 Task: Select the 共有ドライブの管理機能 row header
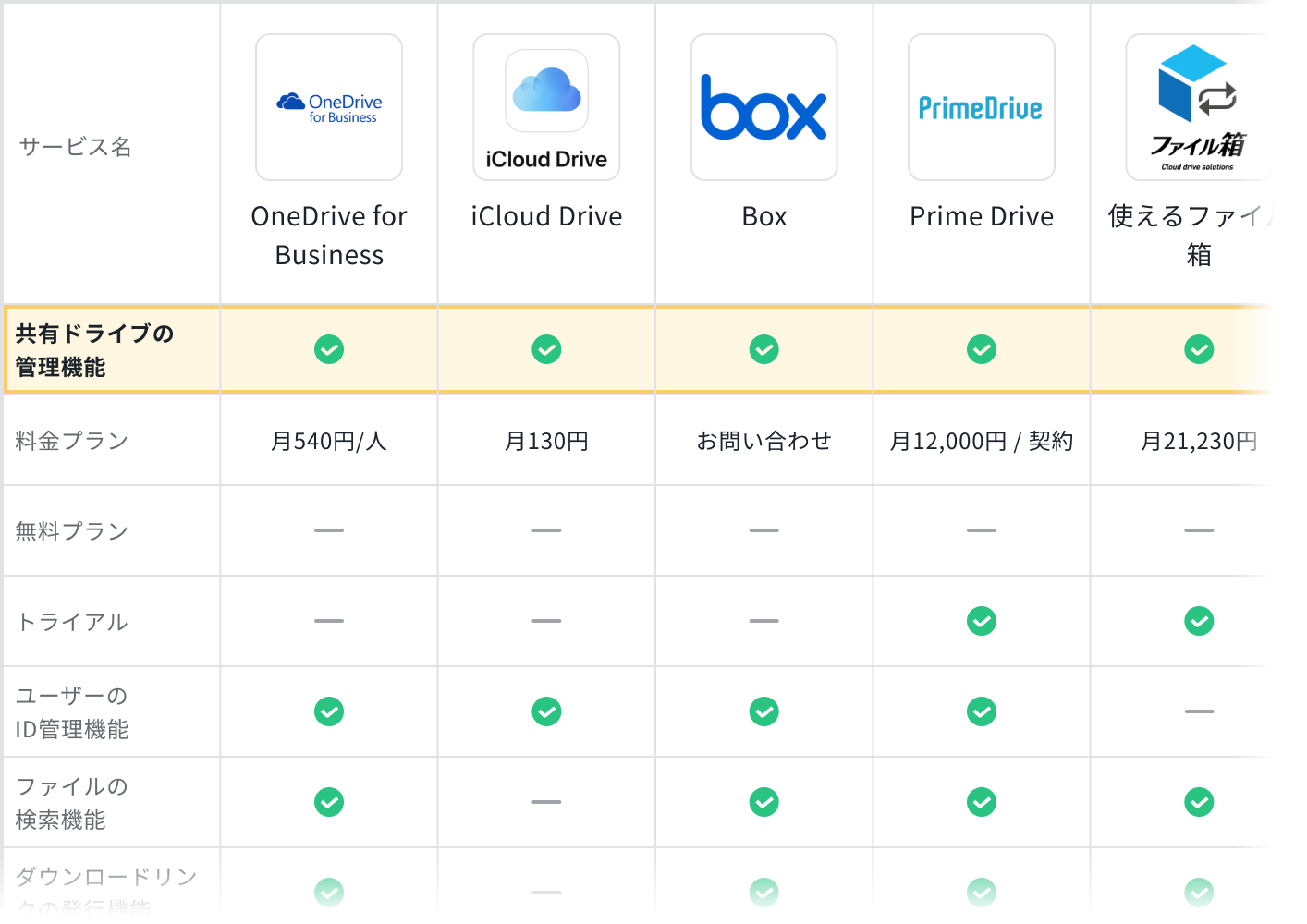click(x=94, y=350)
